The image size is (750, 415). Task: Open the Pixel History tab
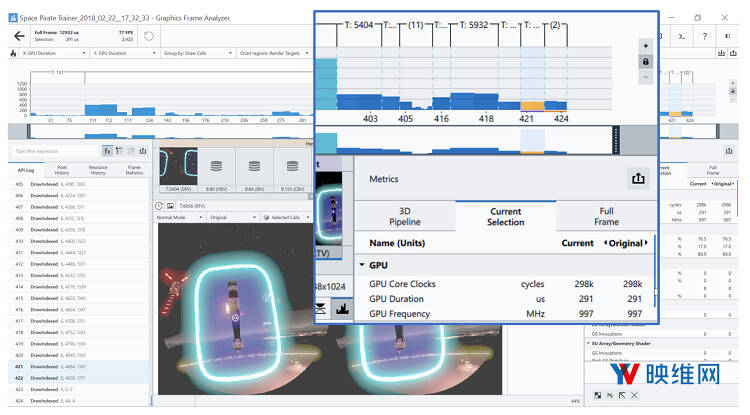[62, 170]
